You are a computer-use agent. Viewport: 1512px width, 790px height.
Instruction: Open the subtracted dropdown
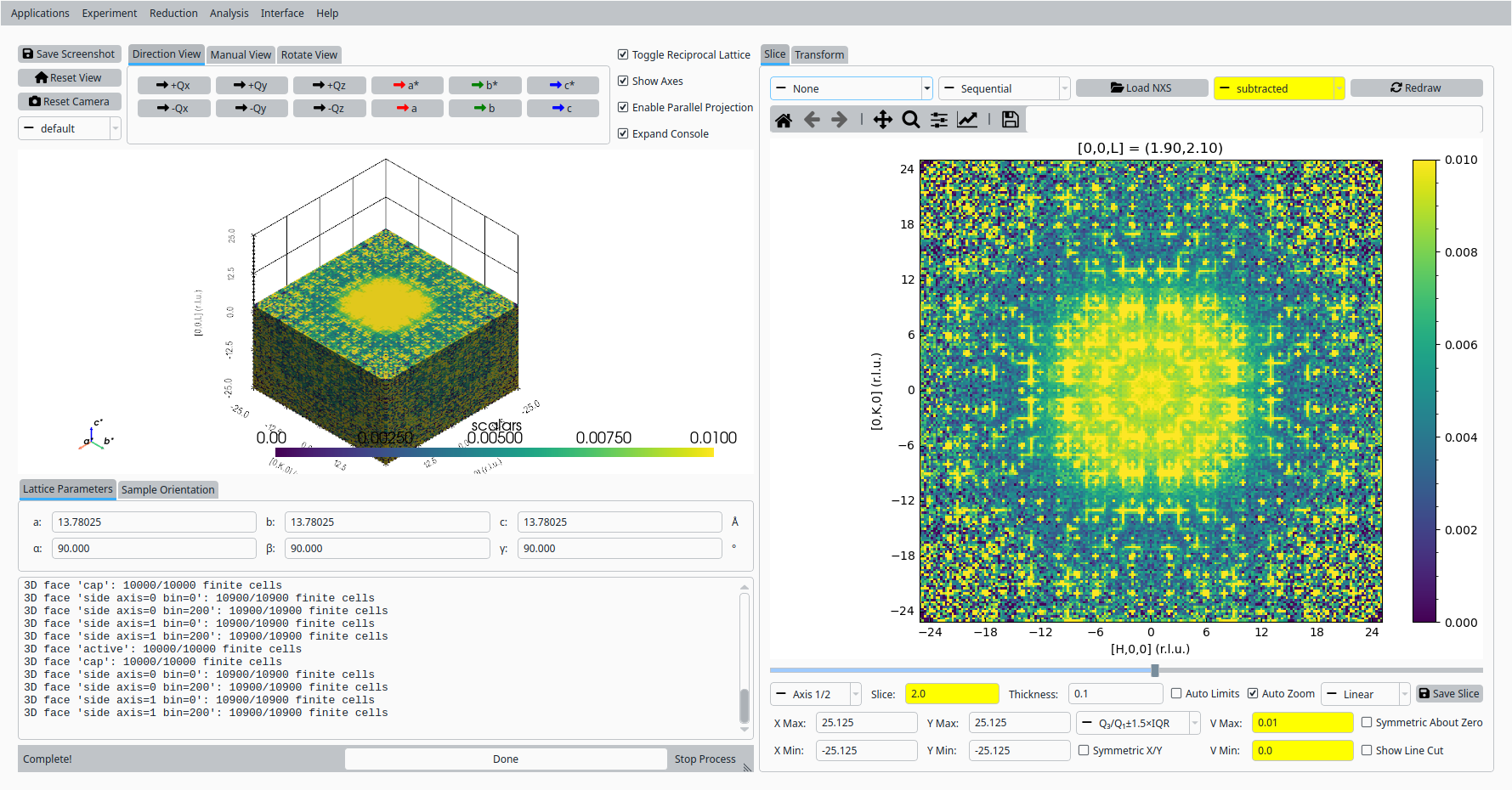(1279, 88)
